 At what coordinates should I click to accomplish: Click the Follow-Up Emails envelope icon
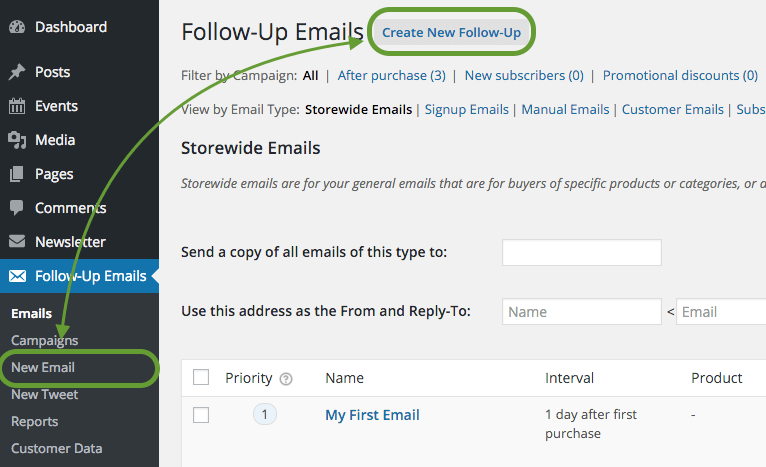[x=17, y=276]
